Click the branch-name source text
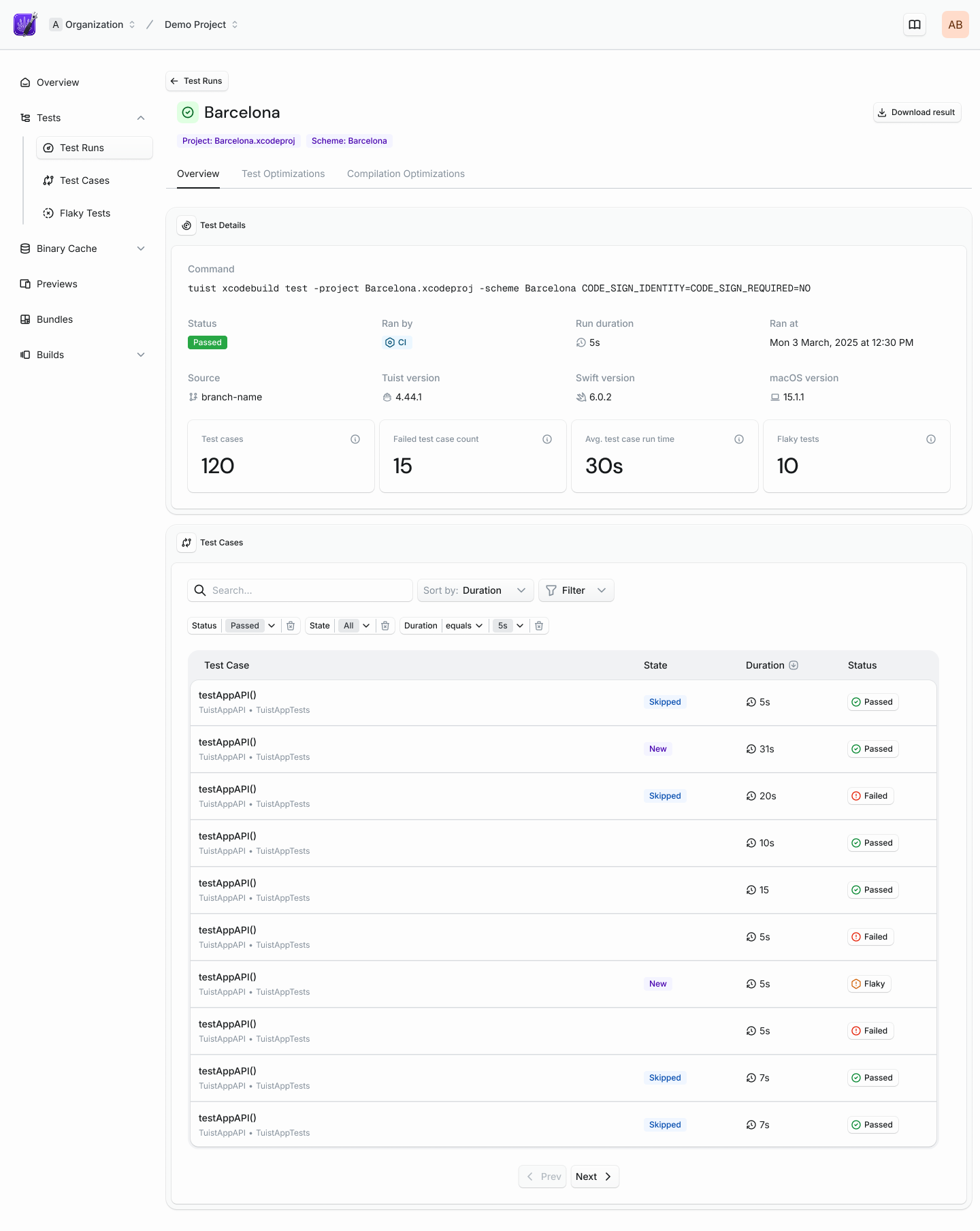The height and width of the screenshot is (1231, 980). [x=231, y=397]
